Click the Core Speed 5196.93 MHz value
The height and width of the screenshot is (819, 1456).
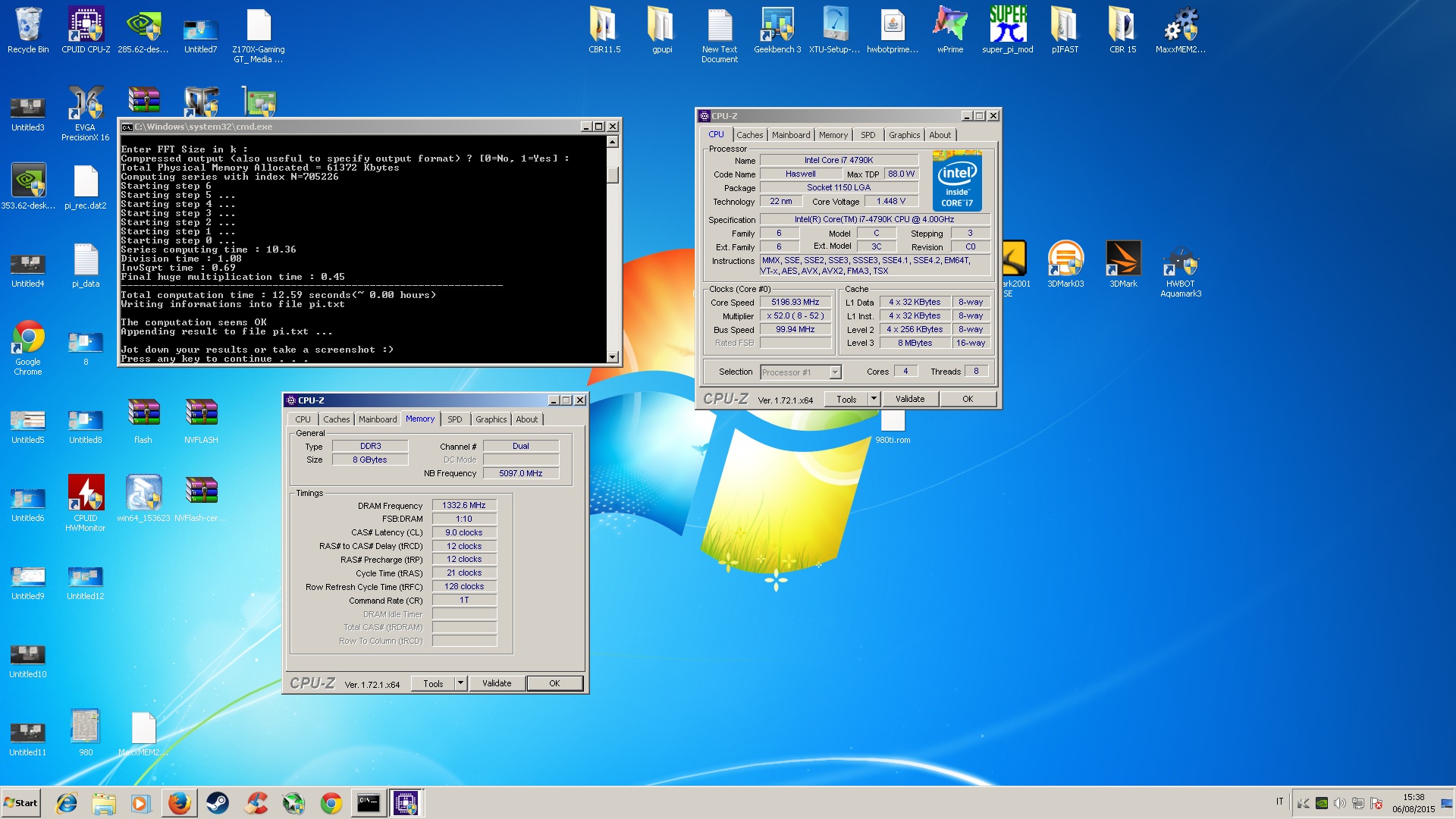coord(795,302)
